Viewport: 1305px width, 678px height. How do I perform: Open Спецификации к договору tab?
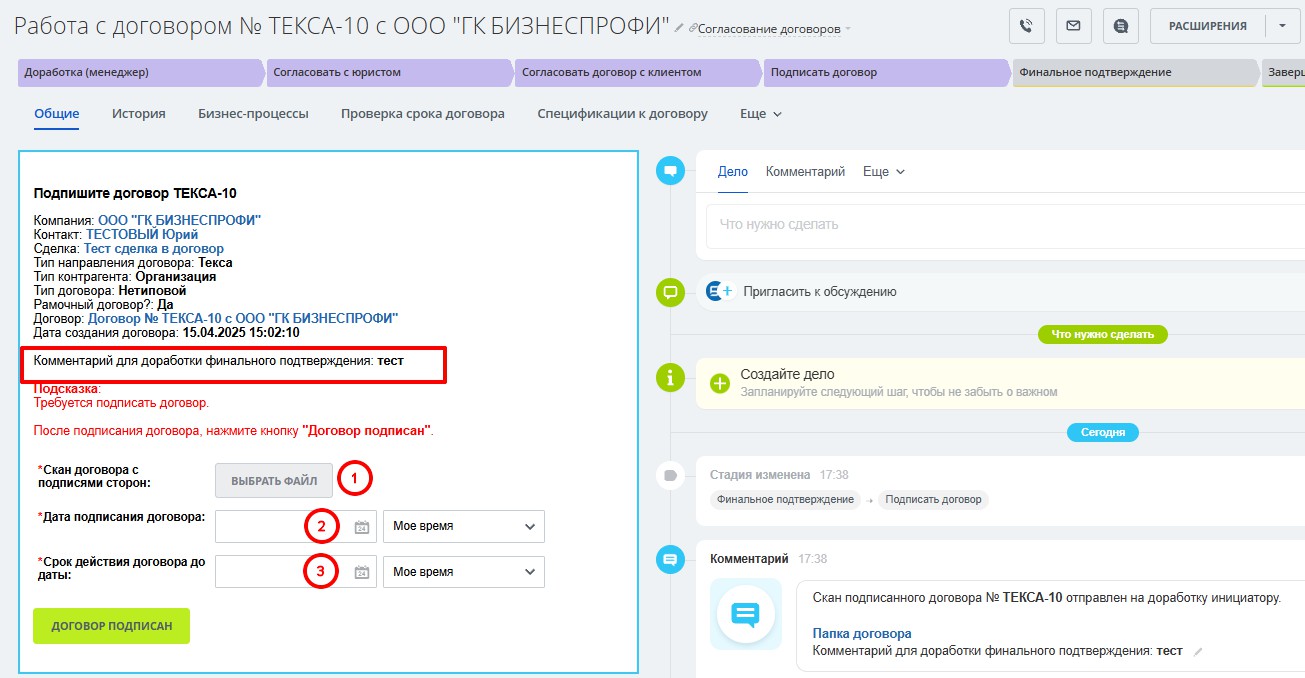[x=622, y=114]
